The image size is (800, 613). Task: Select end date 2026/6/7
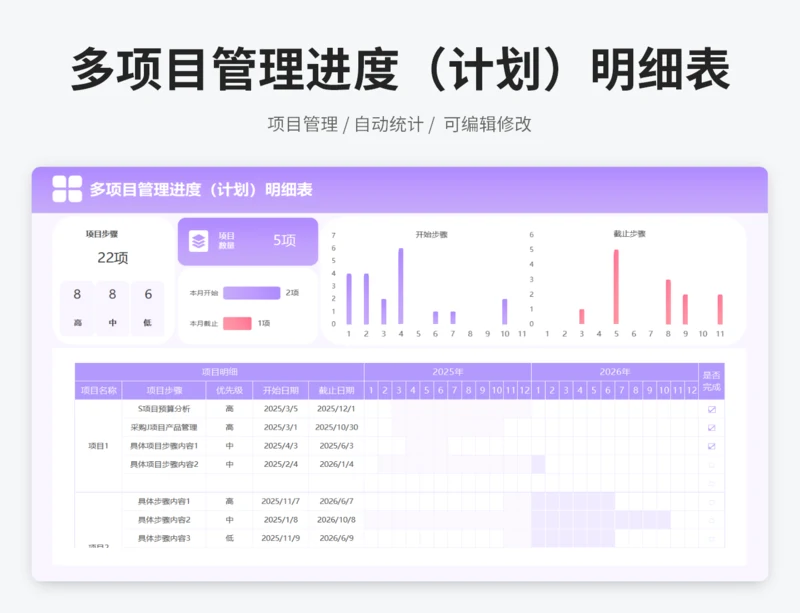coord(336,501)
